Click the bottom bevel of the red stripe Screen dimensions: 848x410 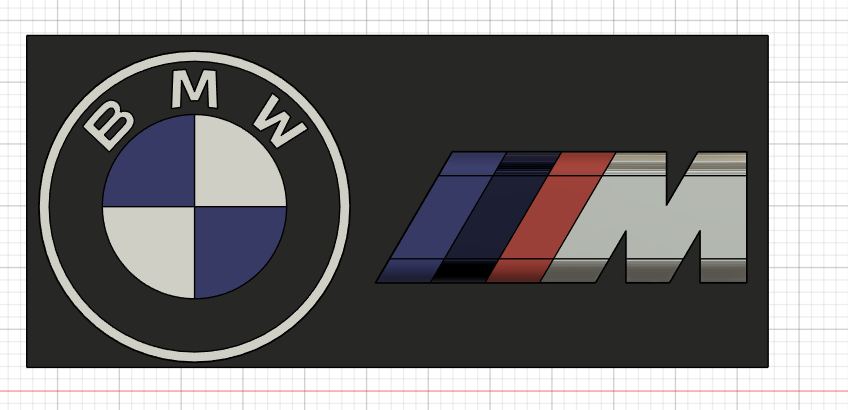tap(519, 270)
